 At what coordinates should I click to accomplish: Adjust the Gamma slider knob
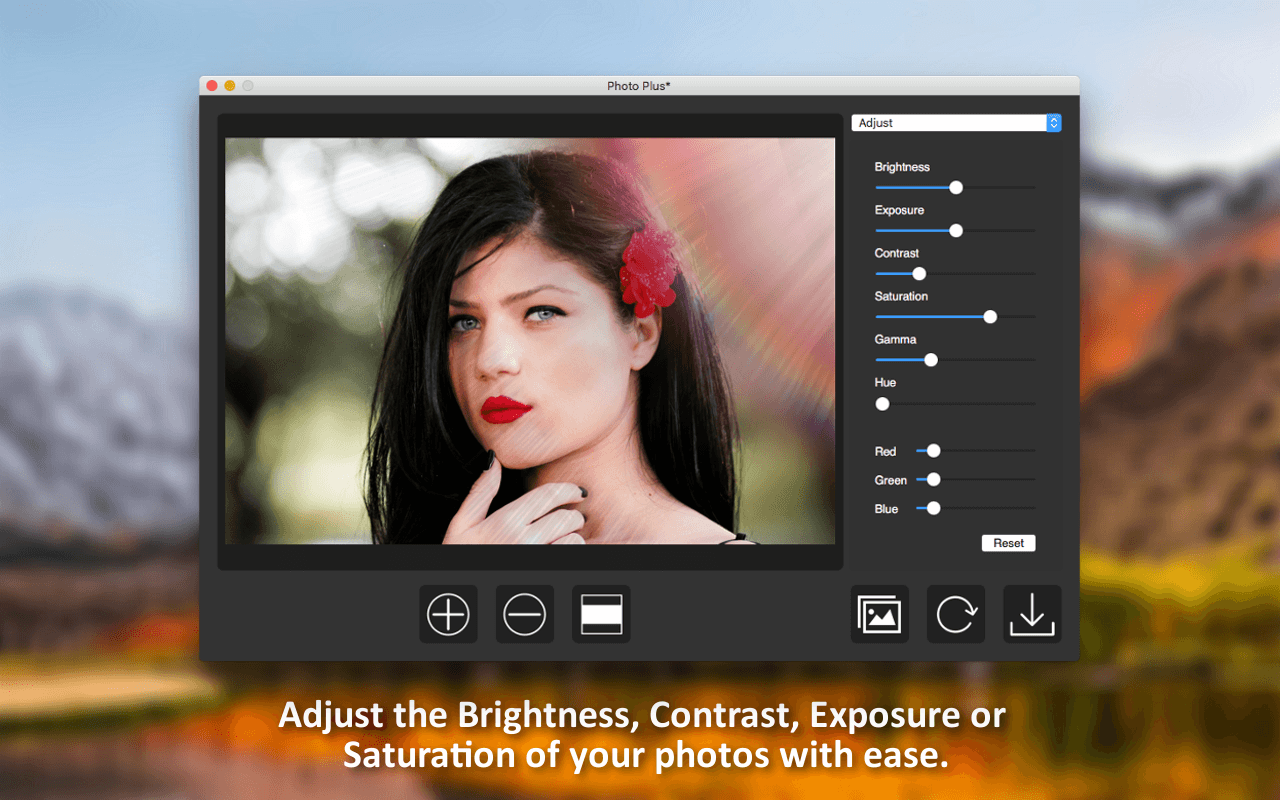tap(931, 360)
